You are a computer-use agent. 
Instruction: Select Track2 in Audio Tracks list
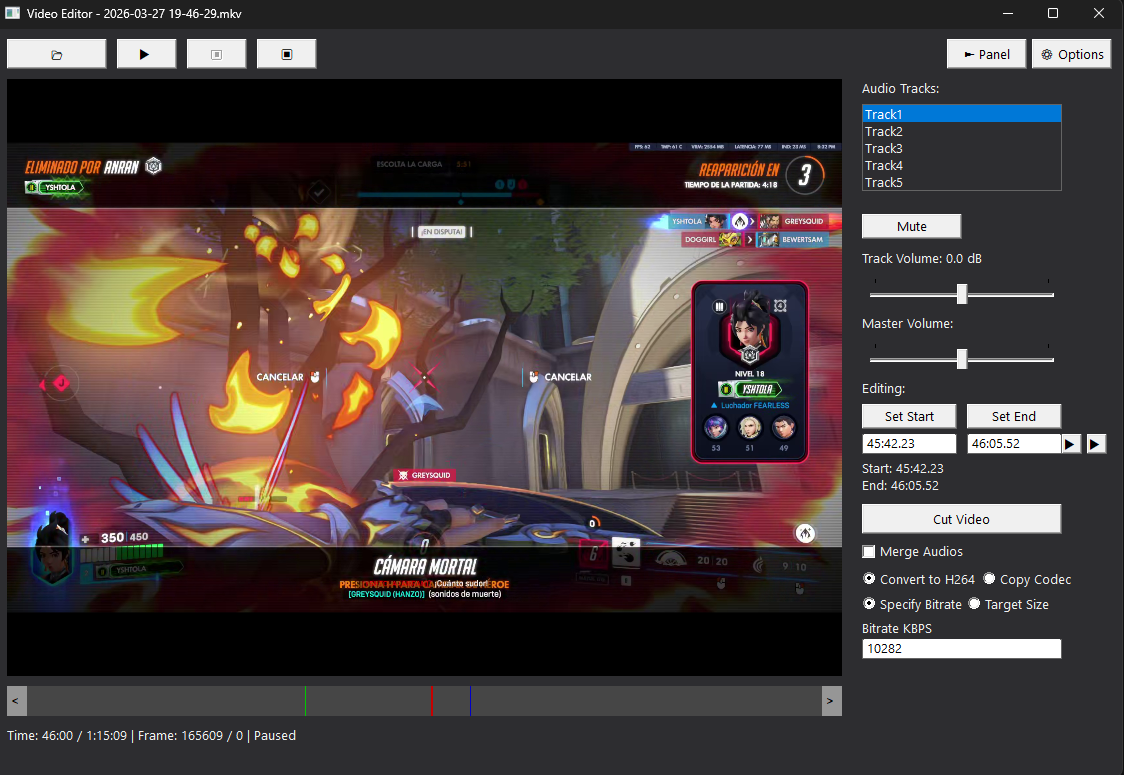coord(961,131)
